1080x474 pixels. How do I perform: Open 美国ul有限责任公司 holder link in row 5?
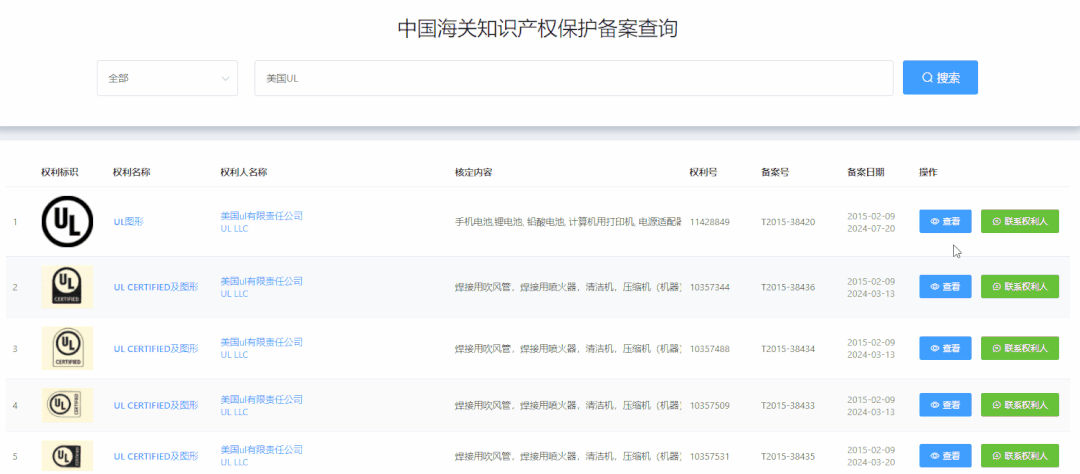[x=262, y=450]
